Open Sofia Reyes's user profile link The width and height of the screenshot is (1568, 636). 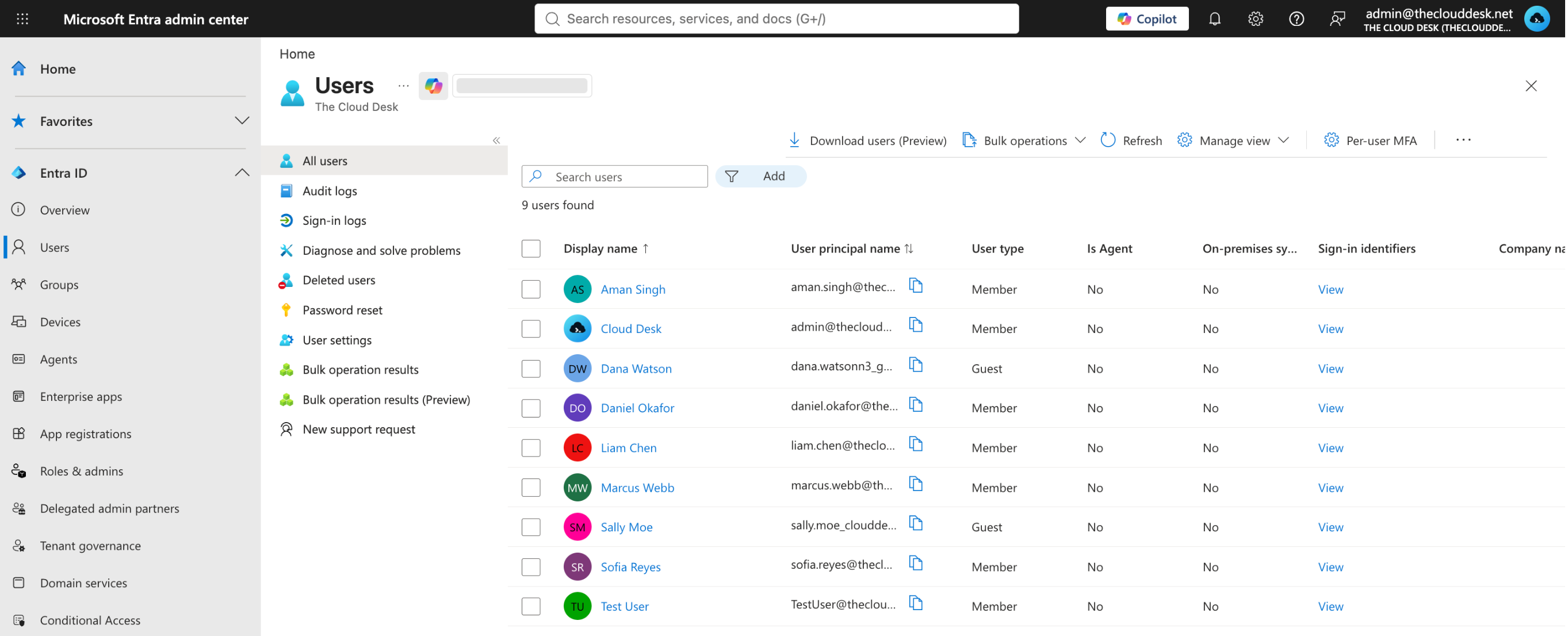click(630, 566)
